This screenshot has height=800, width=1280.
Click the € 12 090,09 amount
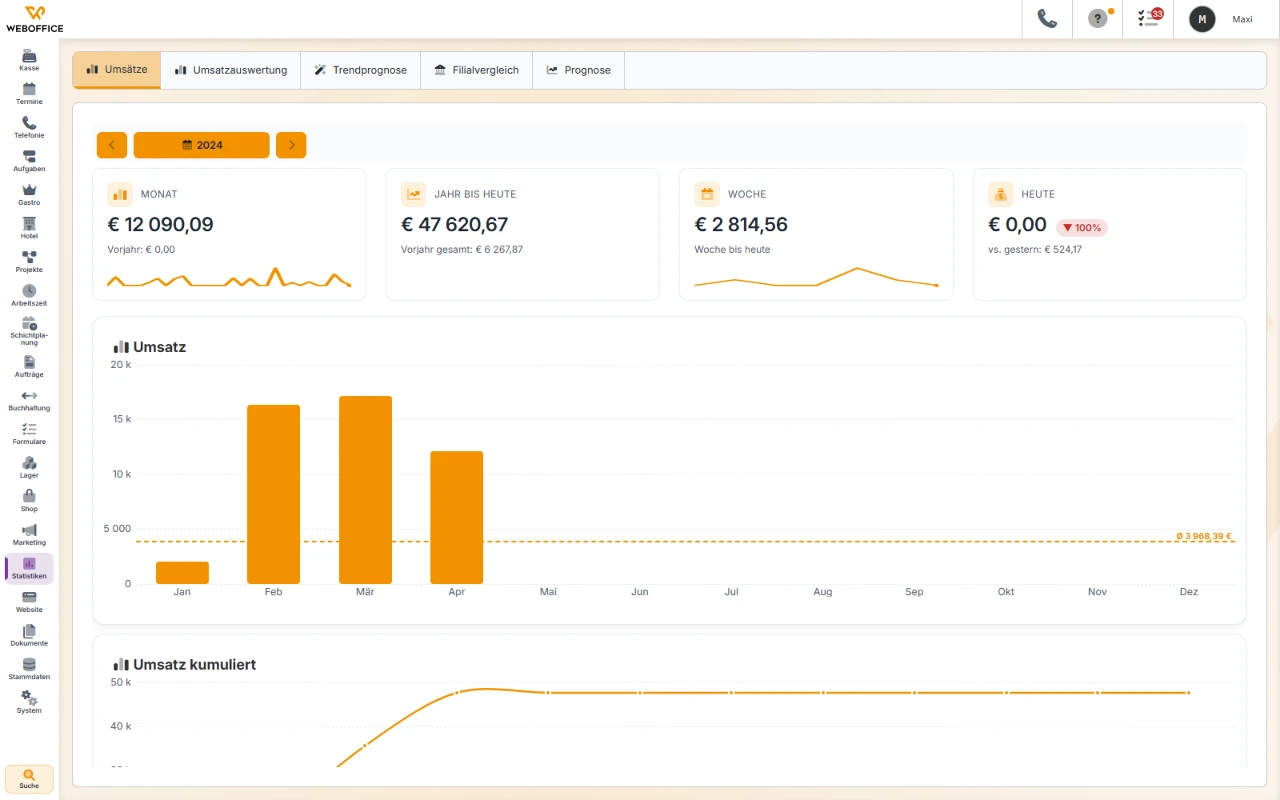point(160,225)
